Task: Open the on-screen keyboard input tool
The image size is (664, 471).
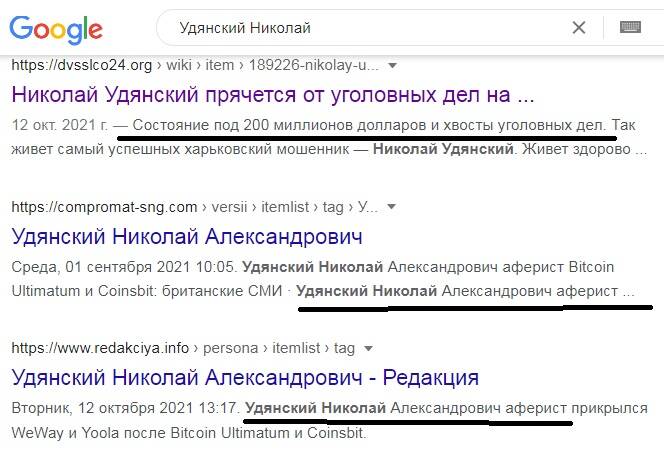Action: pyautogui.click(x=629, y=27)
